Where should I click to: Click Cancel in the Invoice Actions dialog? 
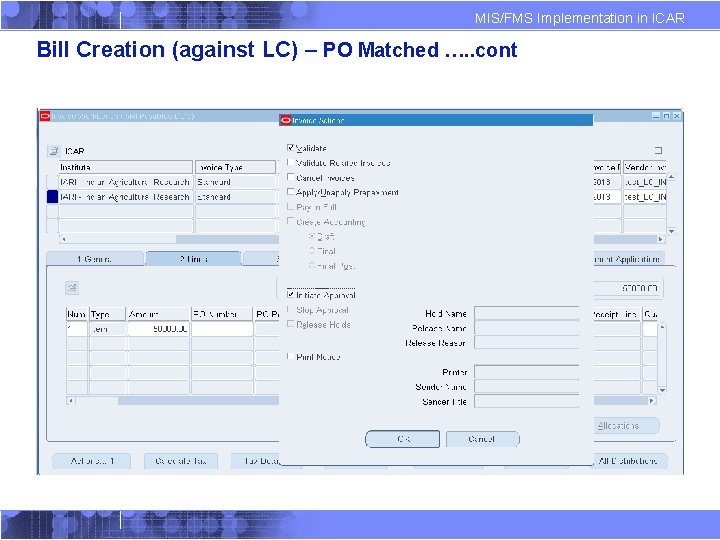click(x=483, y=439)
